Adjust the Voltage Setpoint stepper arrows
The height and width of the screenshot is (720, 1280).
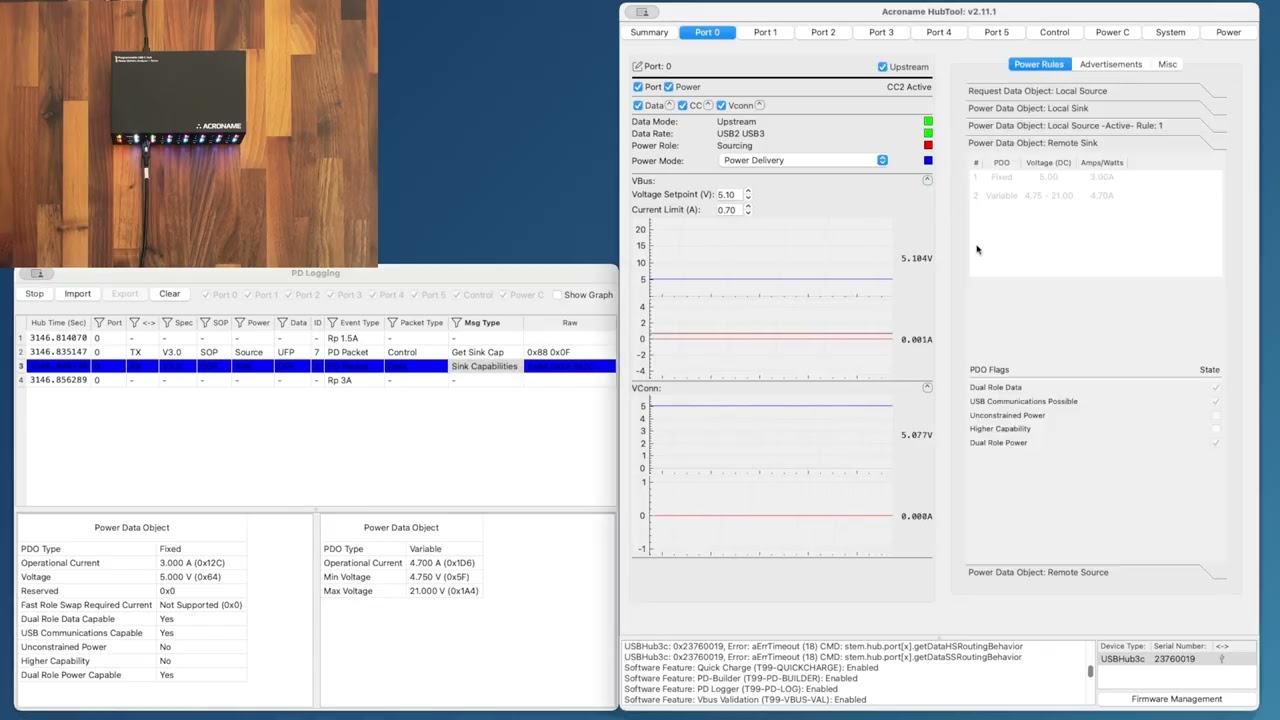point(748,194)
